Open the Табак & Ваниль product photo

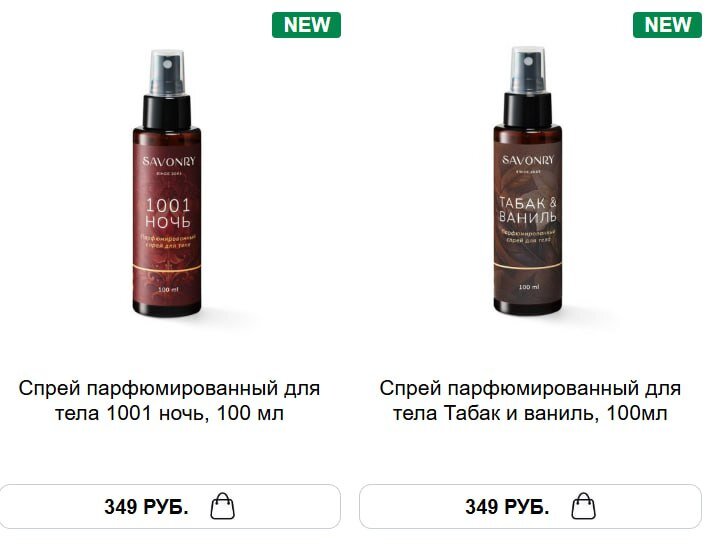pyautogui.click(x=528, y=181)
